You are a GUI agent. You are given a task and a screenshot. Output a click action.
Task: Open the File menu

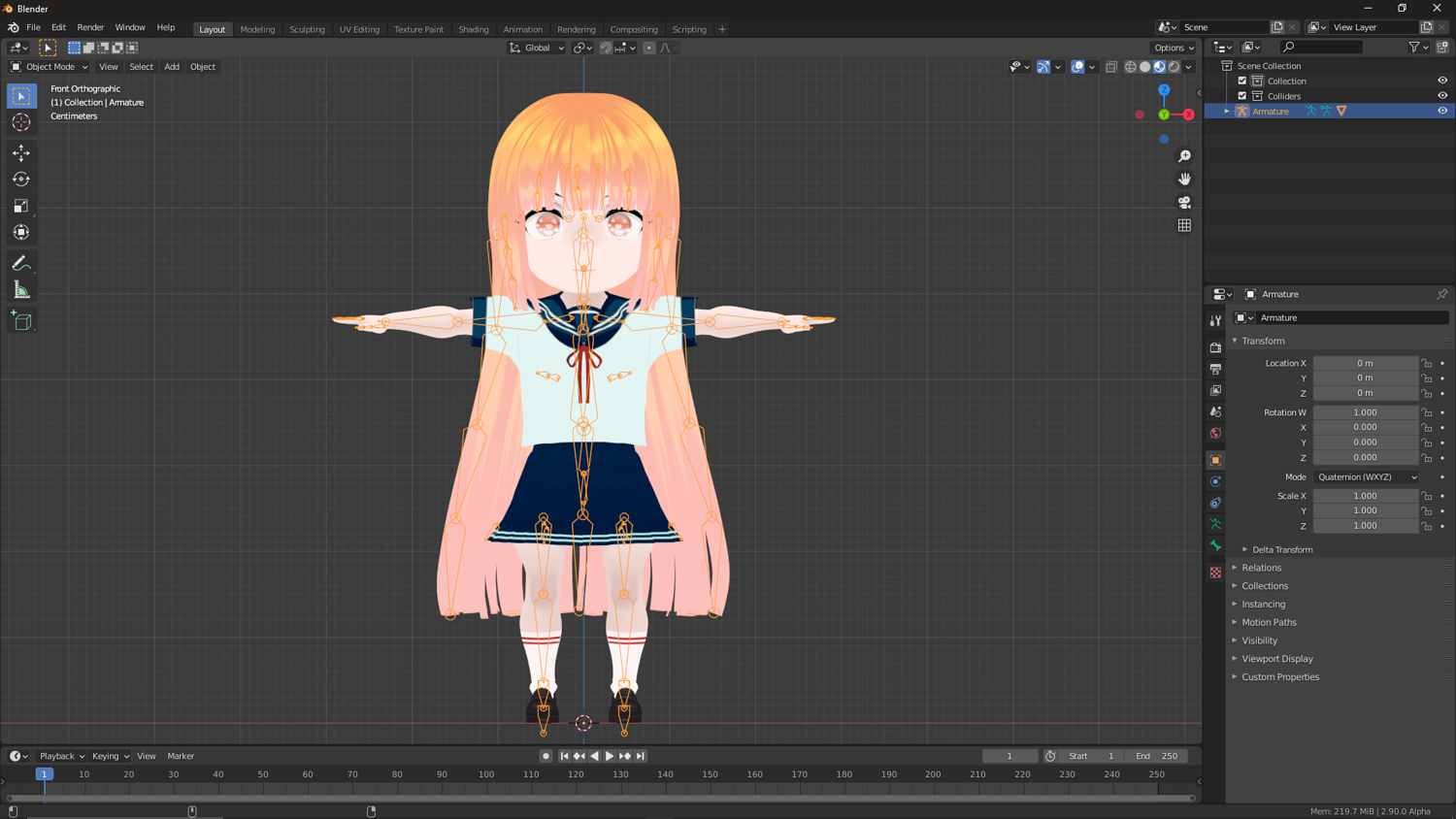click(x=33, y=28)
